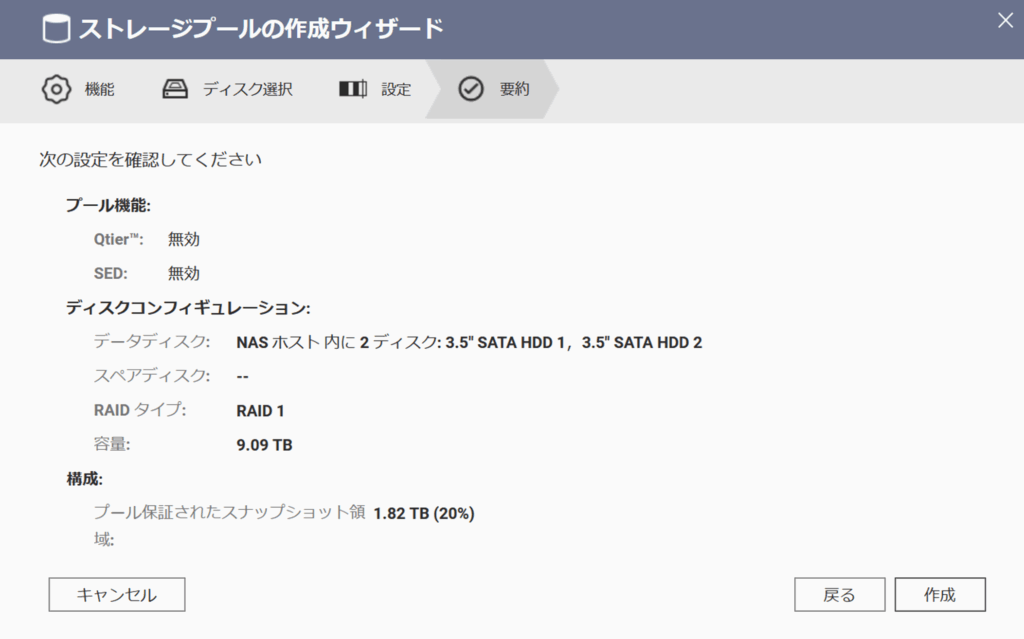Click the gear icon for the 機能 step
Screen dimensions: 1024x639
click(x=57, y=89)
